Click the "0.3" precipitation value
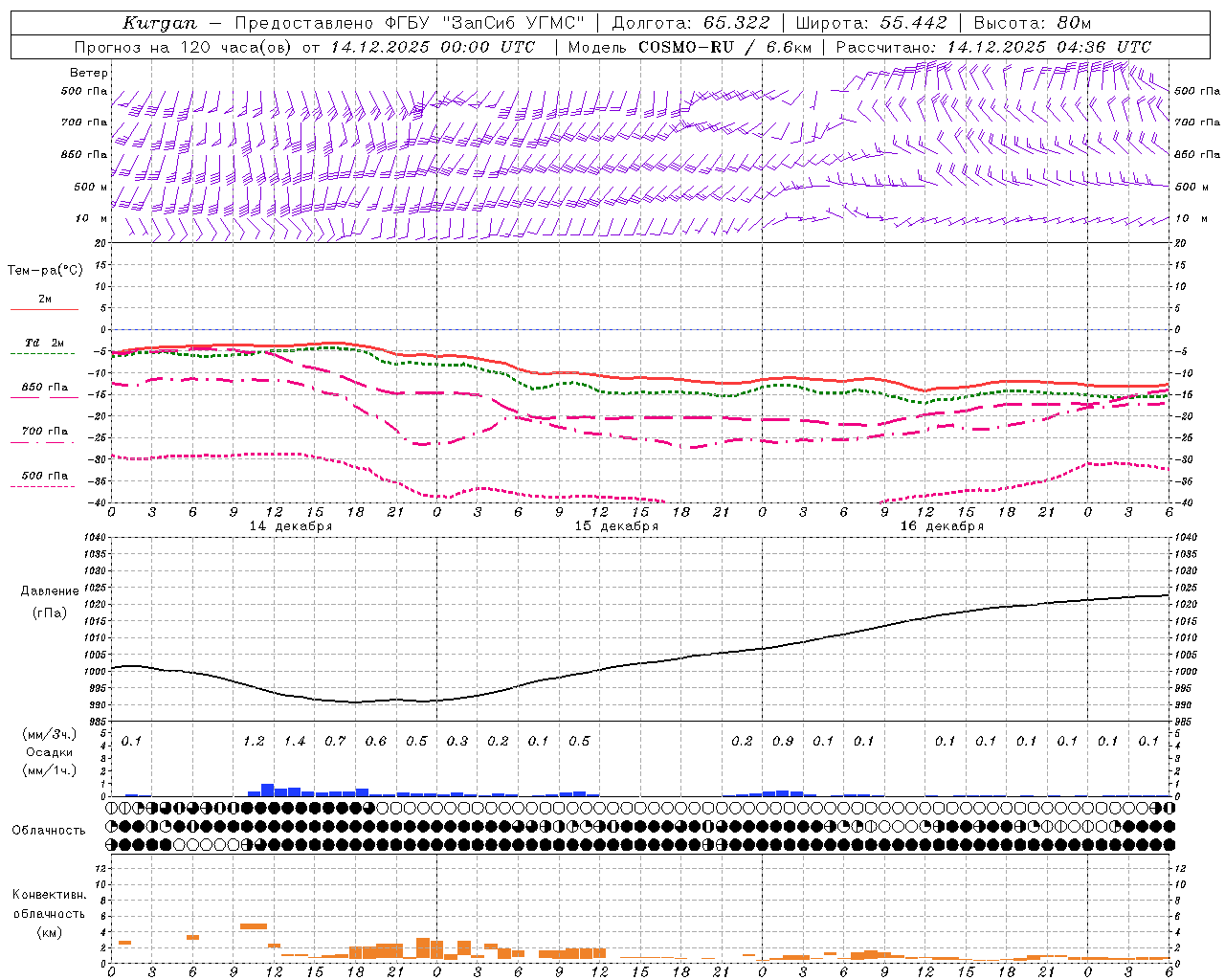 point(457,742)
